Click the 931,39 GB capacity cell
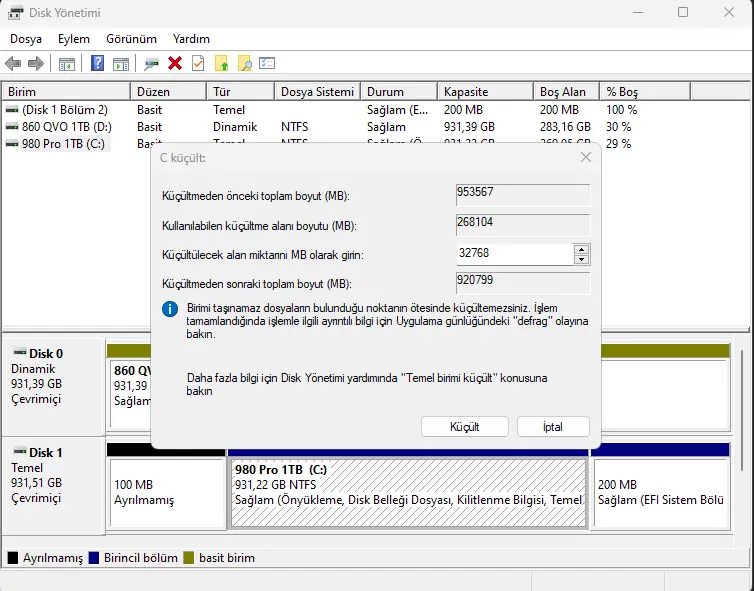Viewport: 754px width, 591px height. (469, 127)
